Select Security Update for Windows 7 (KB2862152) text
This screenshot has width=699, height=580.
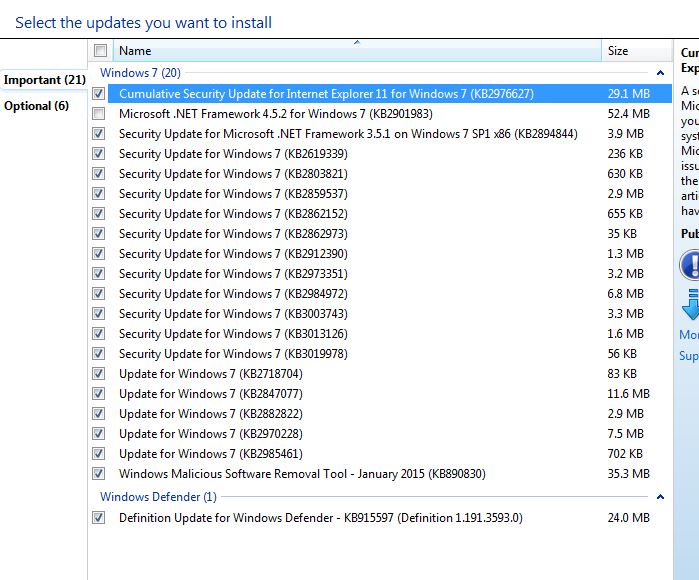233,214
